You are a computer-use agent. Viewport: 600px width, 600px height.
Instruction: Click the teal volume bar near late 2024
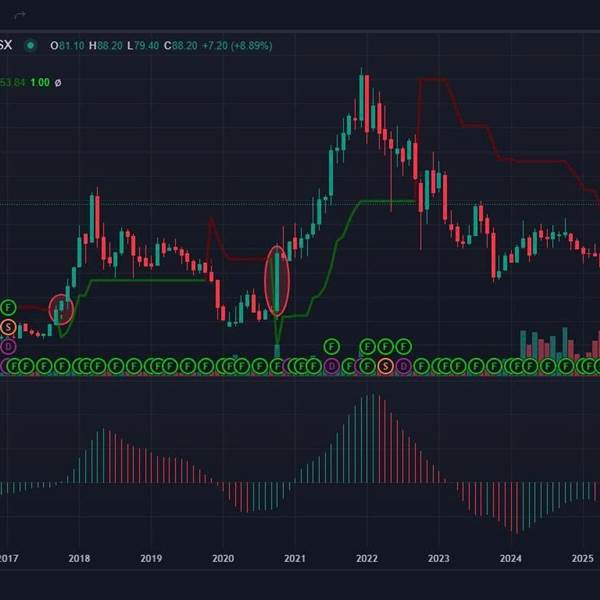(x=565, y=342)
